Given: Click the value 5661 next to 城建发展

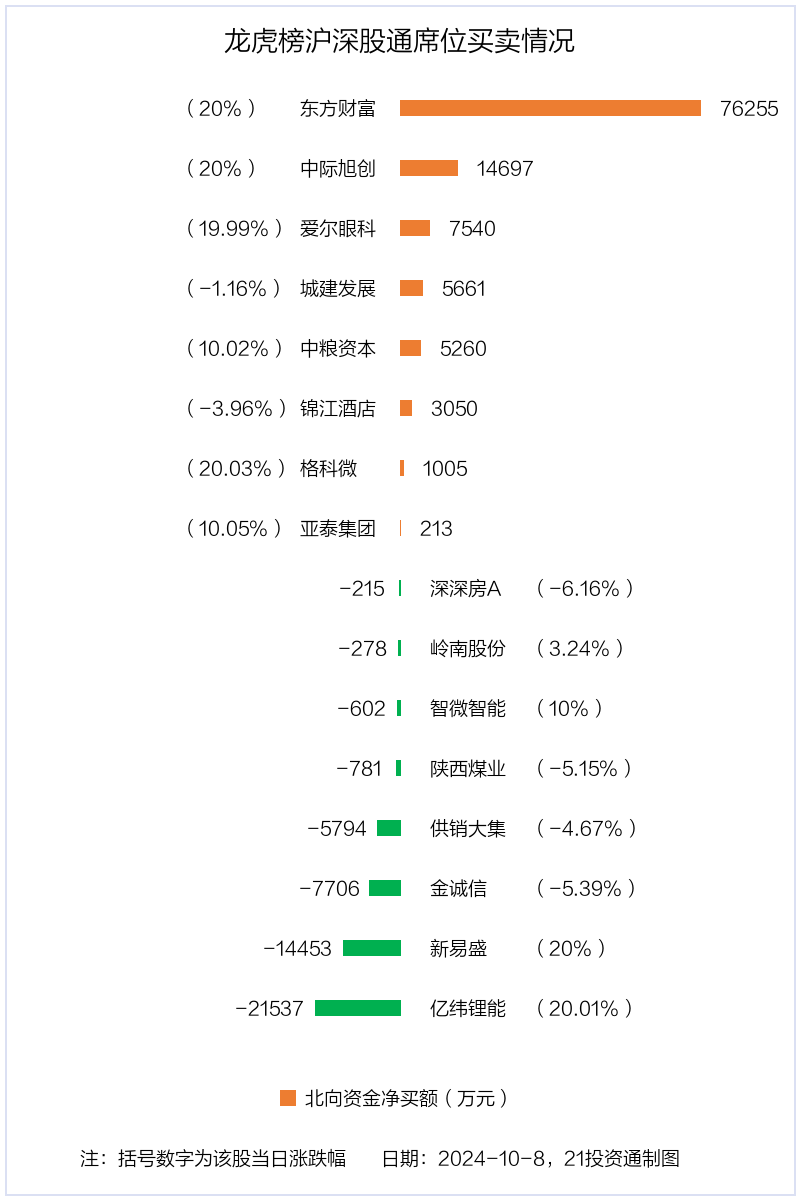Looking at the screenshot, I should pyautogui.click(x=464, y=288).
